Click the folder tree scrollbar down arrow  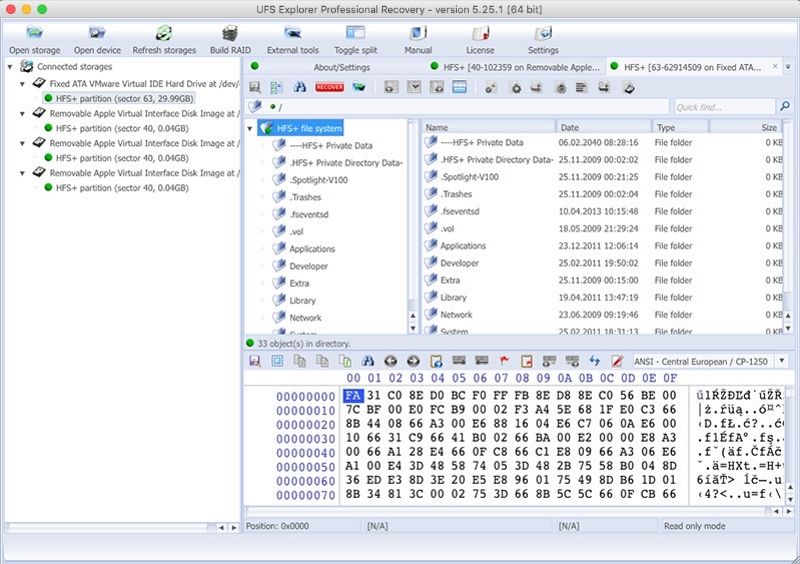[413, 328]
